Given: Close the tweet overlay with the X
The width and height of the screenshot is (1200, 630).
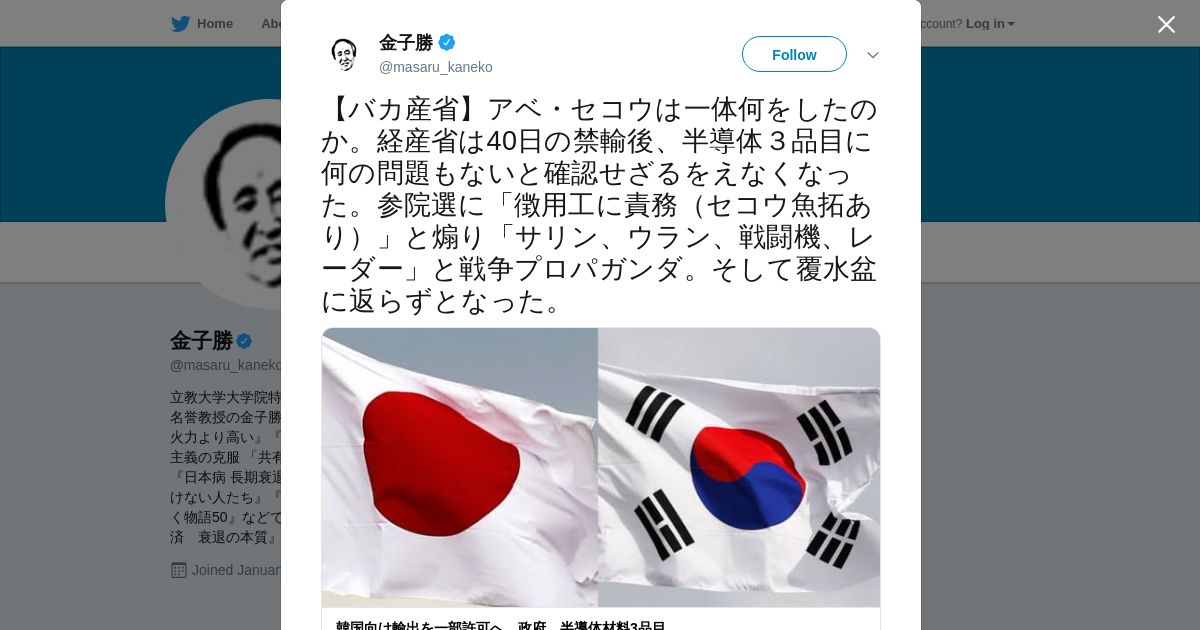Looking at the screenshot, I should 1166,24.
